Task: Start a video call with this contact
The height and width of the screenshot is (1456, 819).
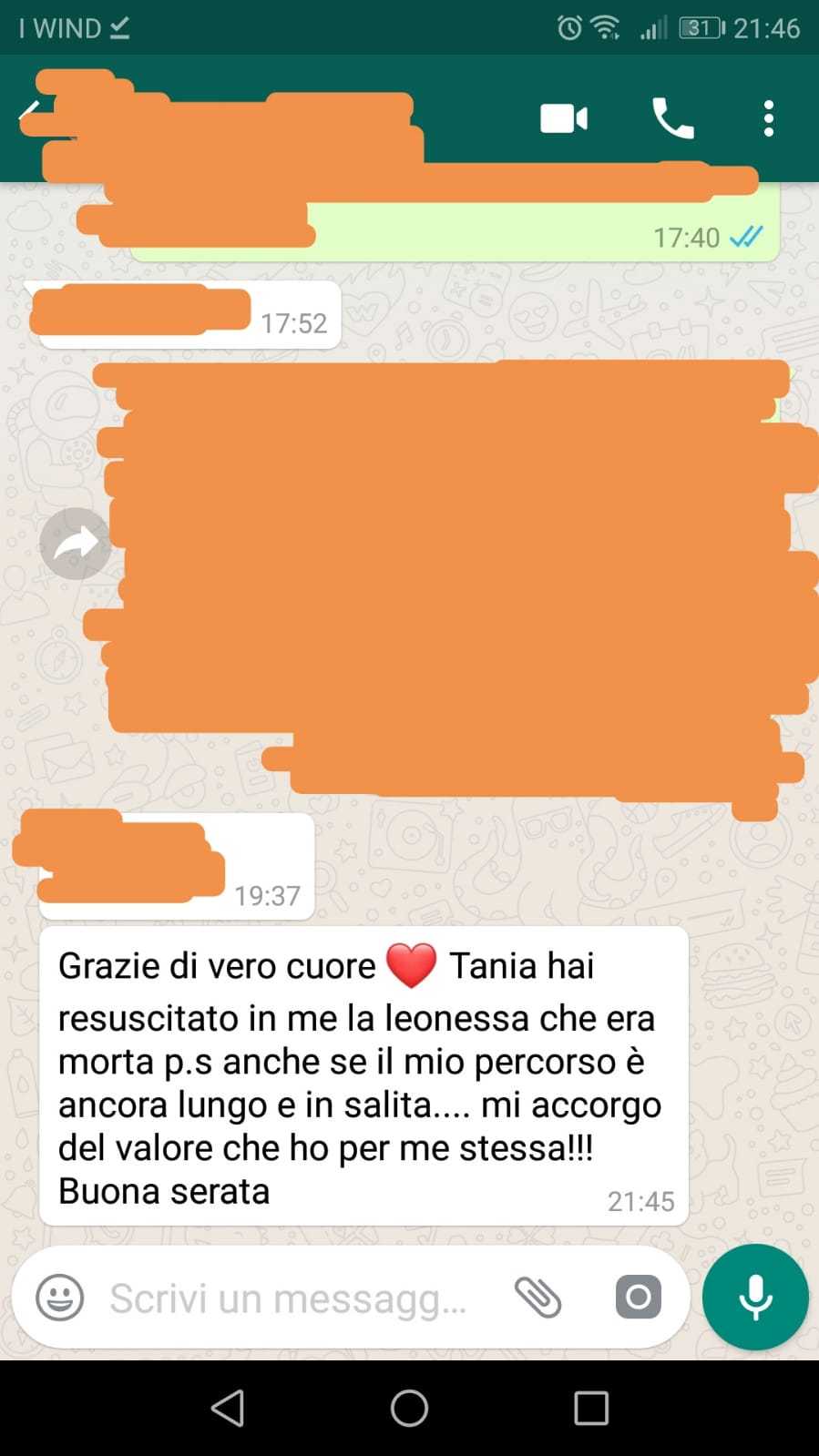Action: coord(564,119)
